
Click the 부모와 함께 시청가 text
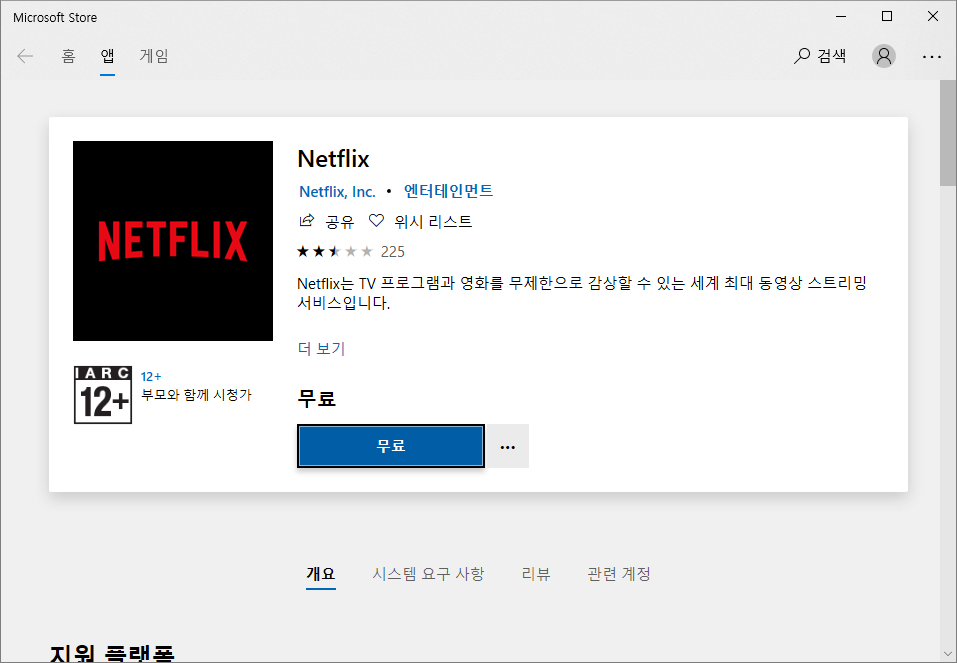tap(197, 395)
